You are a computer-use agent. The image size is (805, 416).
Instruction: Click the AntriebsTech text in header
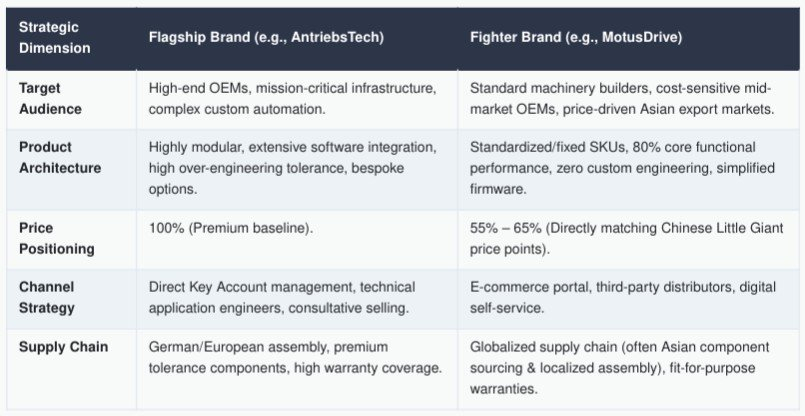click(x=334, y=38)
